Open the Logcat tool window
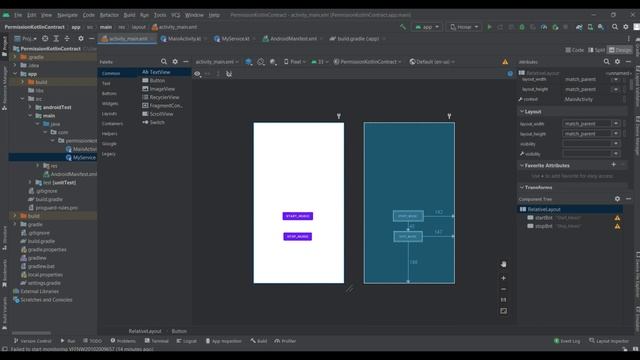Screen dimensions: 640x360 (x=187, y=341)
